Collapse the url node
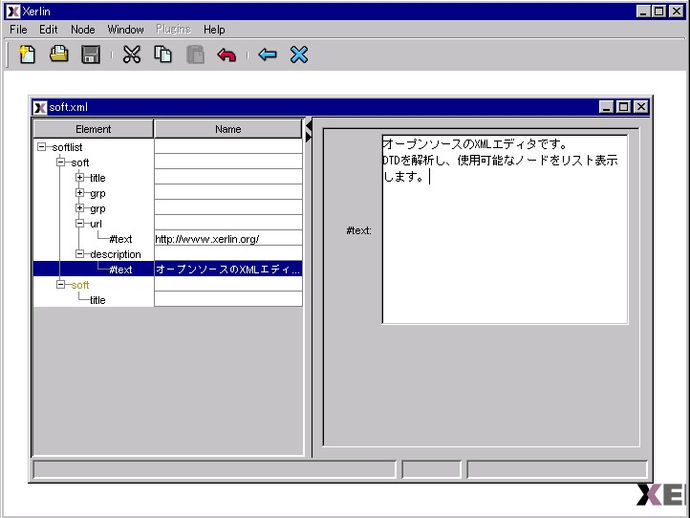Screen dimensions: 690x518 coord(80,223)
